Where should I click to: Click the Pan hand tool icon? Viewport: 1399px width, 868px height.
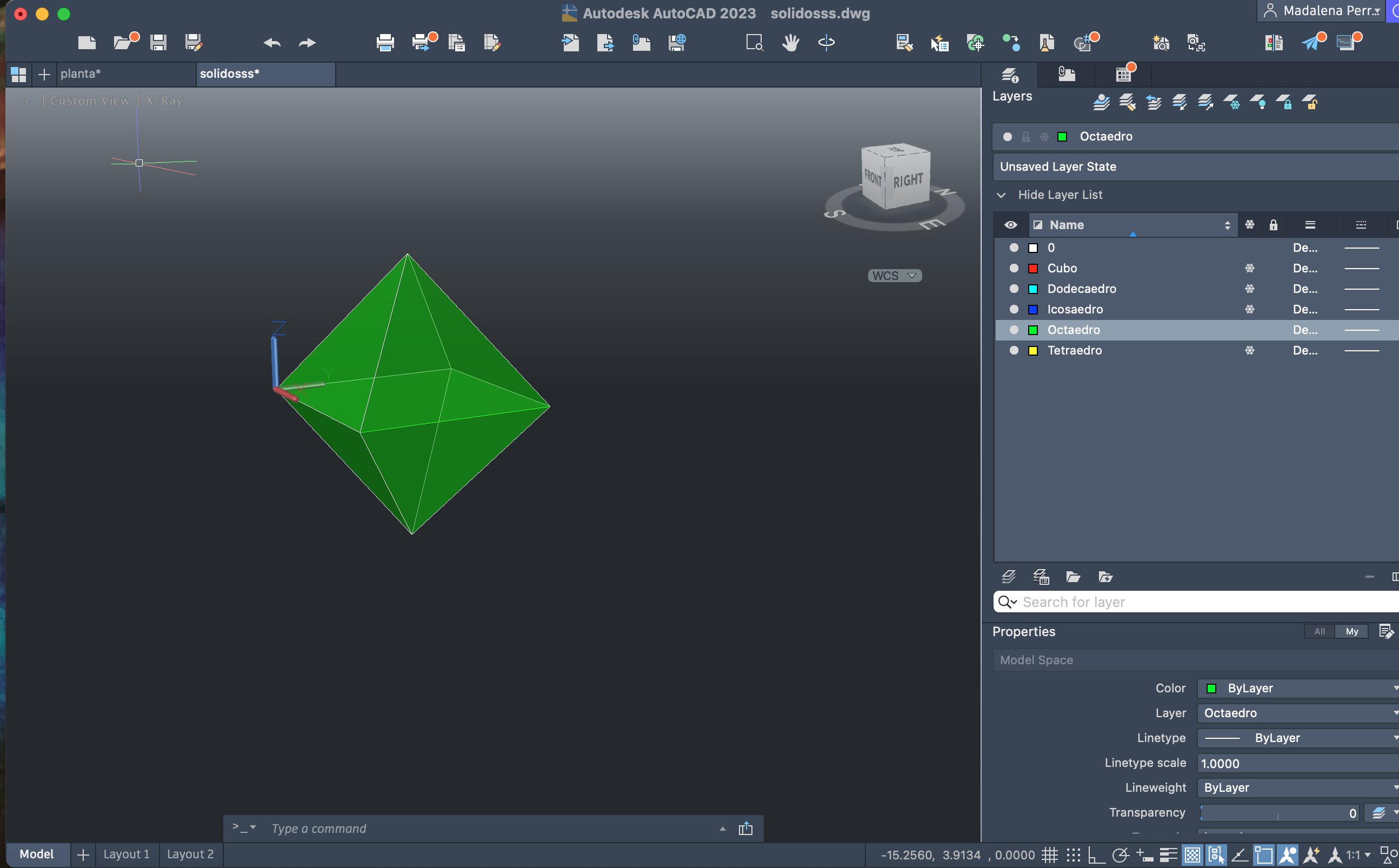(790, 43)
